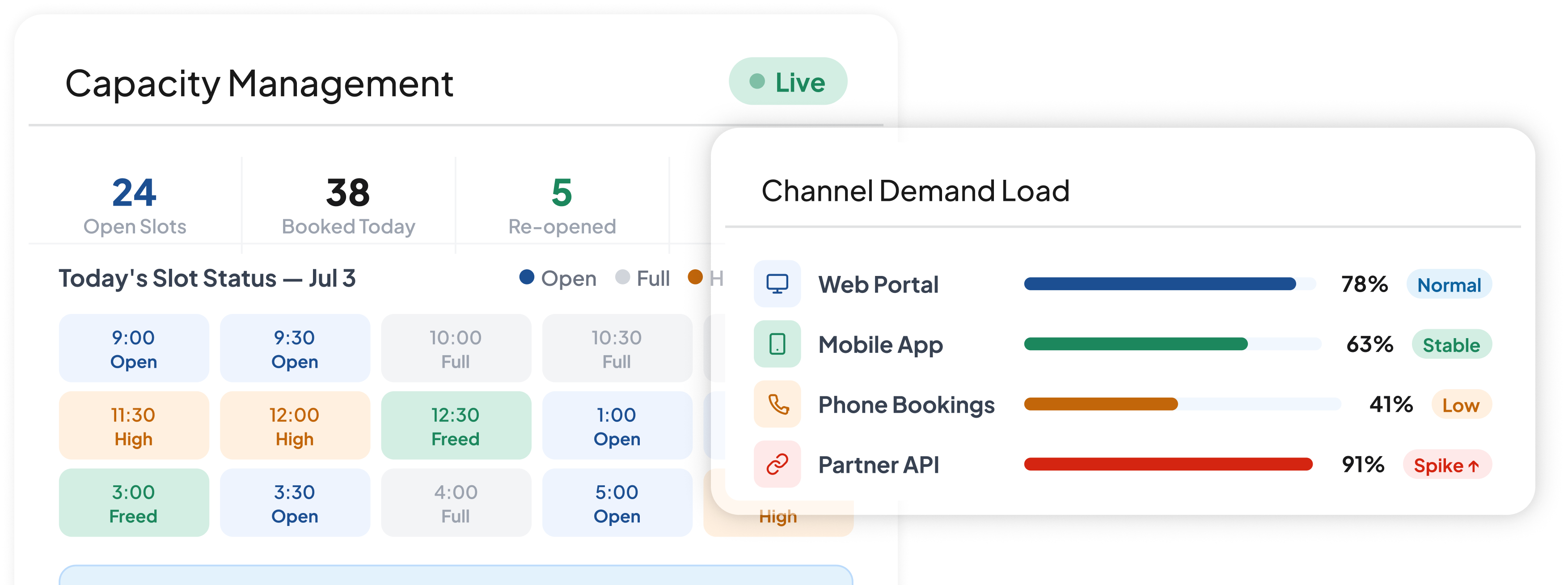Open the 12:30 Freed slot
1568x585 pixels.
[x=456, y=425]
